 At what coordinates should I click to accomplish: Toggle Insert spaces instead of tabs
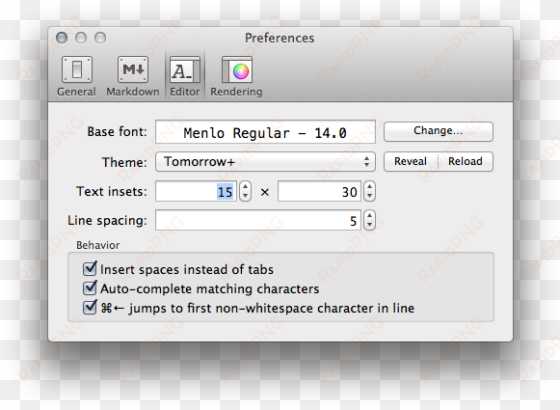(x=90, y=269)
